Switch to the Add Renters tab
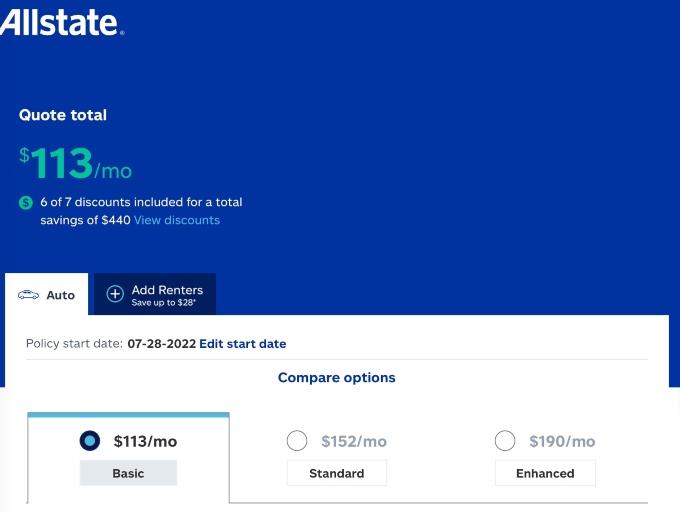 (x=155, y=294)
